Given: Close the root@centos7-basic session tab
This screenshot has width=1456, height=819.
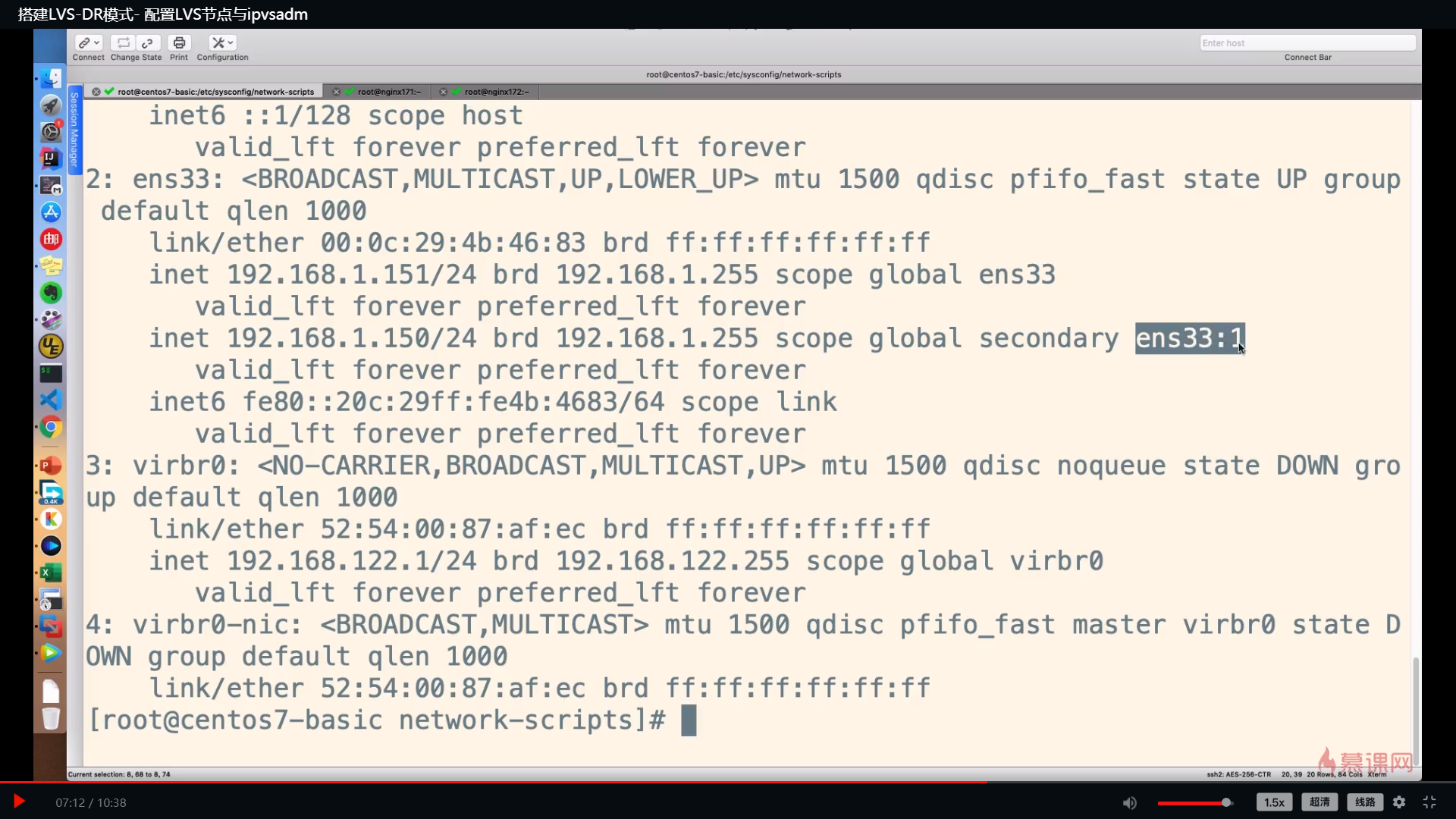Looking at the screenshot, I should click(96, 92).
